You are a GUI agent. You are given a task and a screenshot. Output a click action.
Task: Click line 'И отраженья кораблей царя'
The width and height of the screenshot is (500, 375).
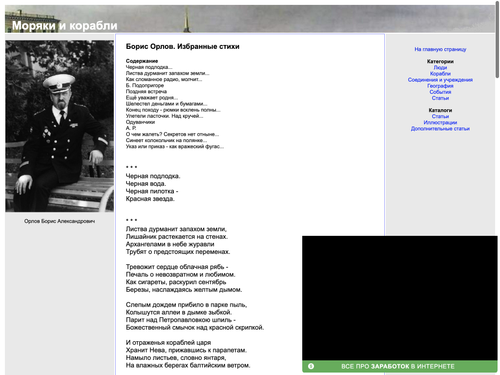tap(168, 342)
